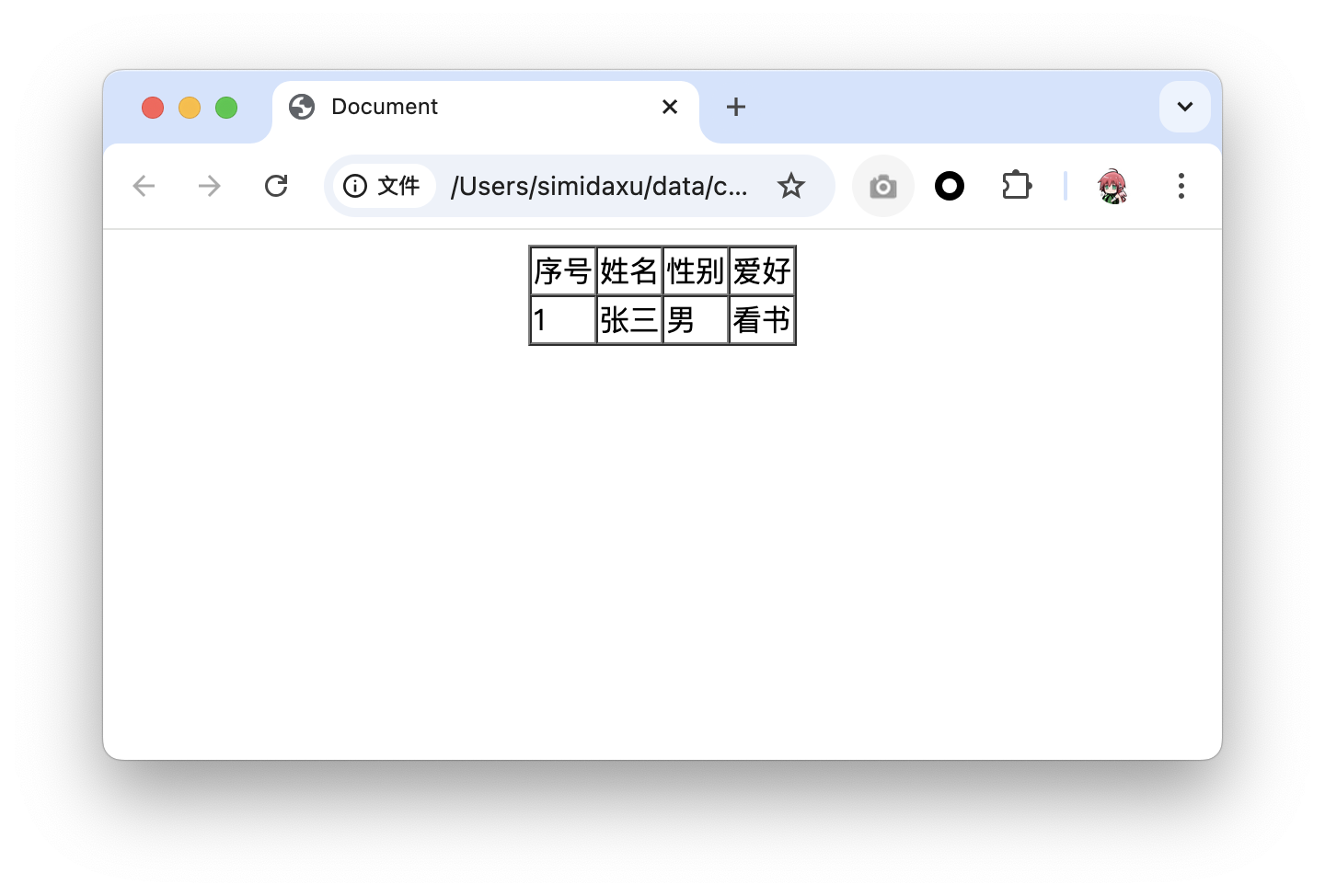Click the black circle extension icon
Screen dimensions: 1325x896
coord(950,186)
